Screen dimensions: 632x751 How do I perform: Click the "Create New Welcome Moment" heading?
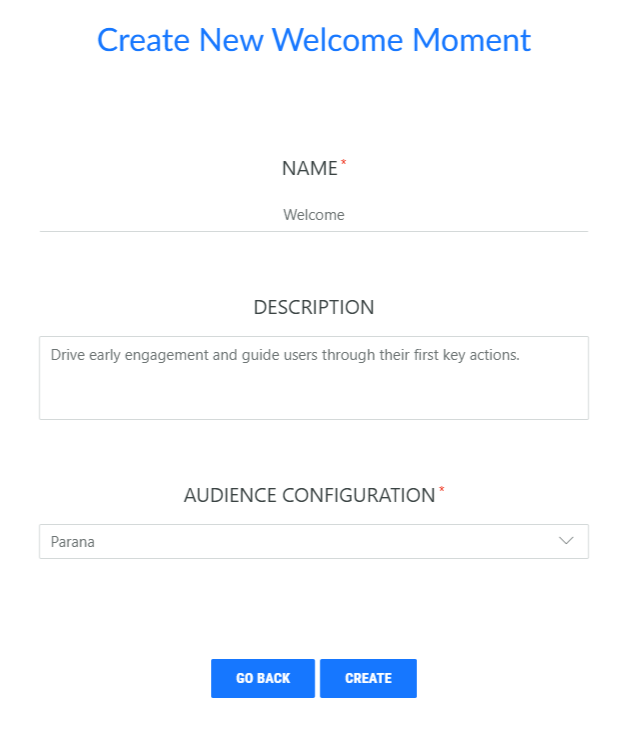tap(314, 40)
